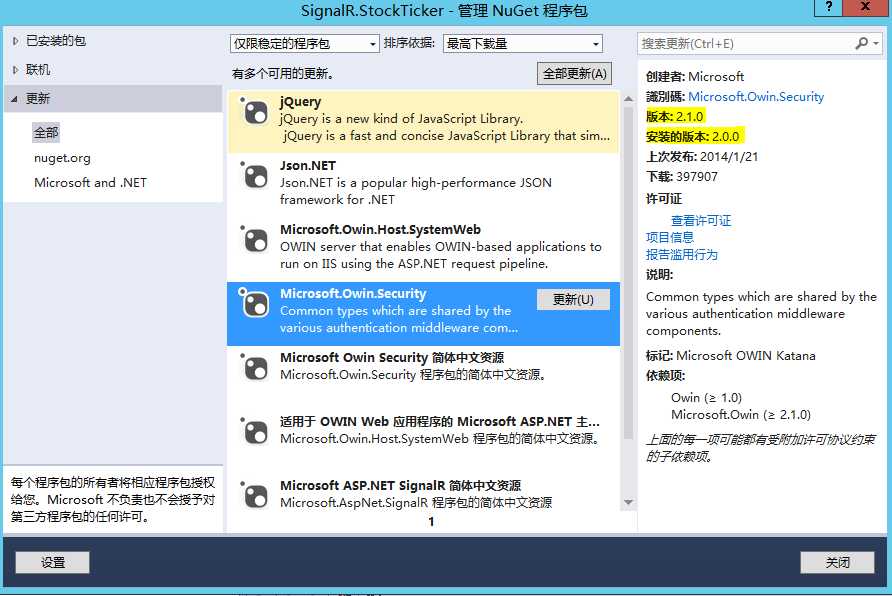892x596 pixels.
Task: Select the Json.NET package title
Action: coord(308,165)
